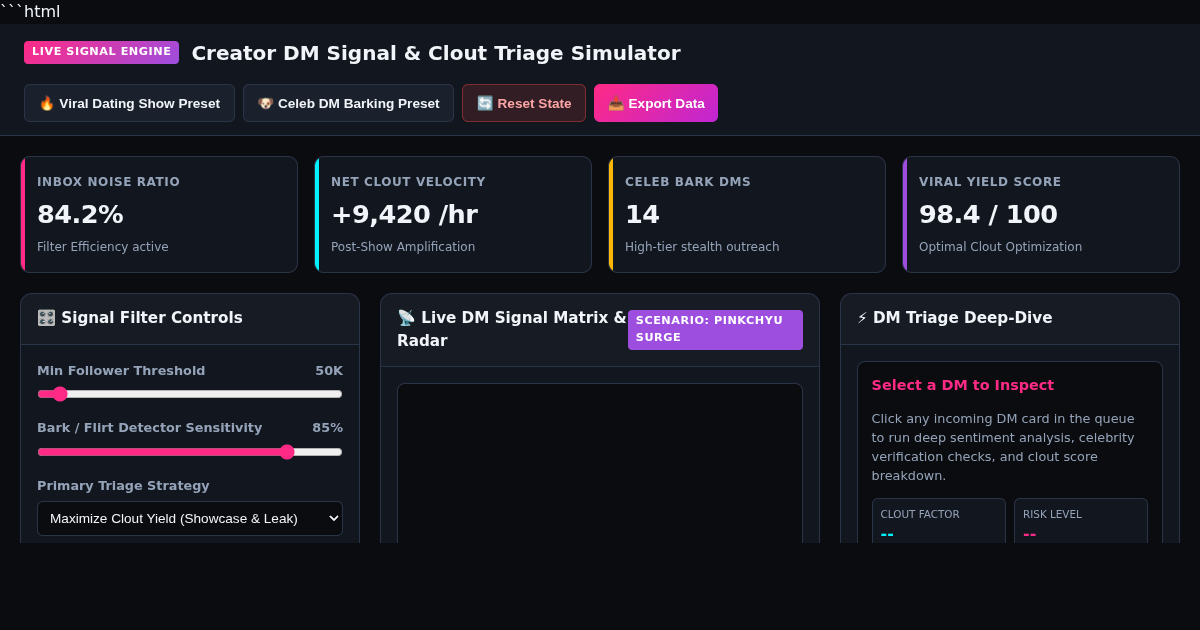Click the 85% sensitivity value
This screenshot has height=630, width=1200.
[x=327, y=428]
